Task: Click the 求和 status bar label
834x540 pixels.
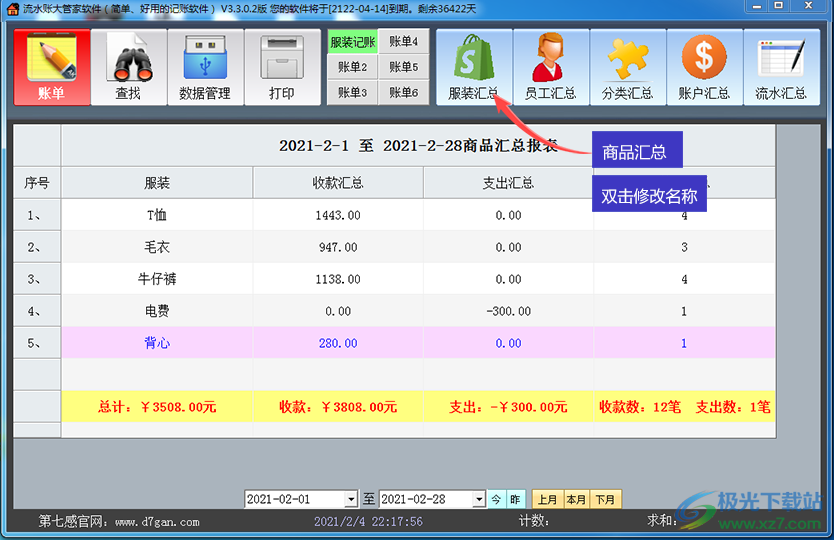Action: (662, 520)
